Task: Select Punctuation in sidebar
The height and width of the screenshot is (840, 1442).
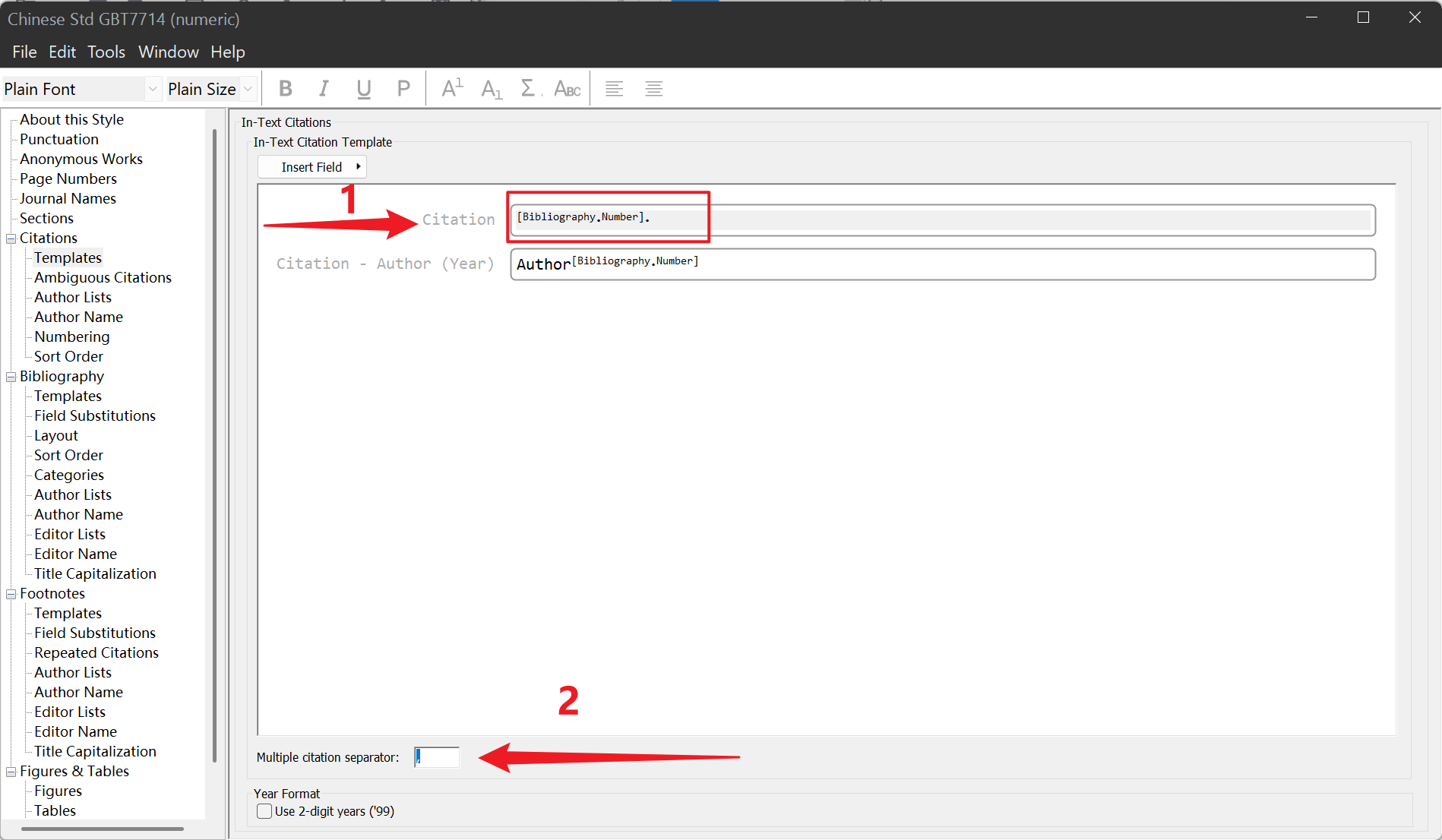Action: [x=59, y=139]
